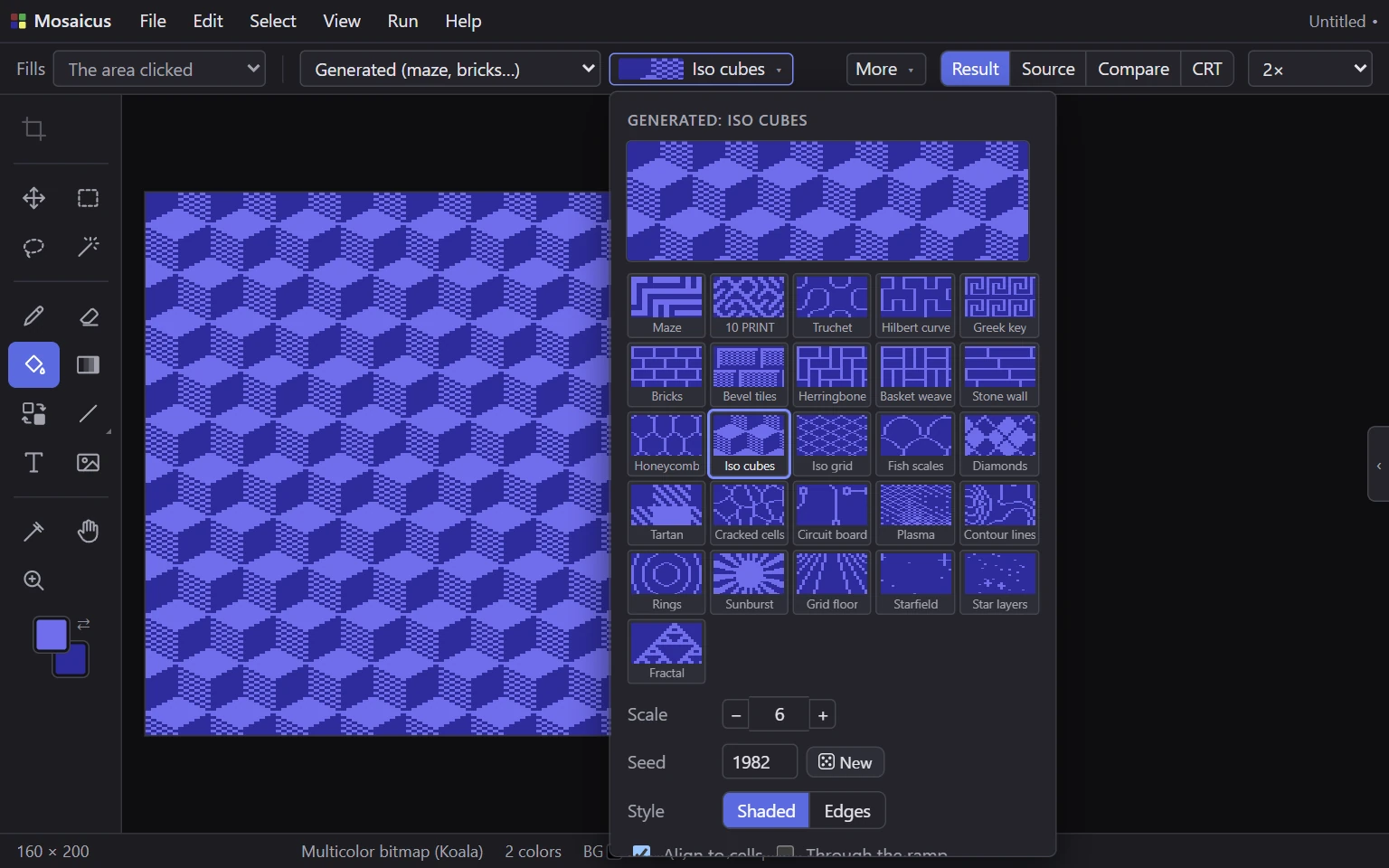1389x868 pixels.
Task: Open the File menu
Action: 153,21
